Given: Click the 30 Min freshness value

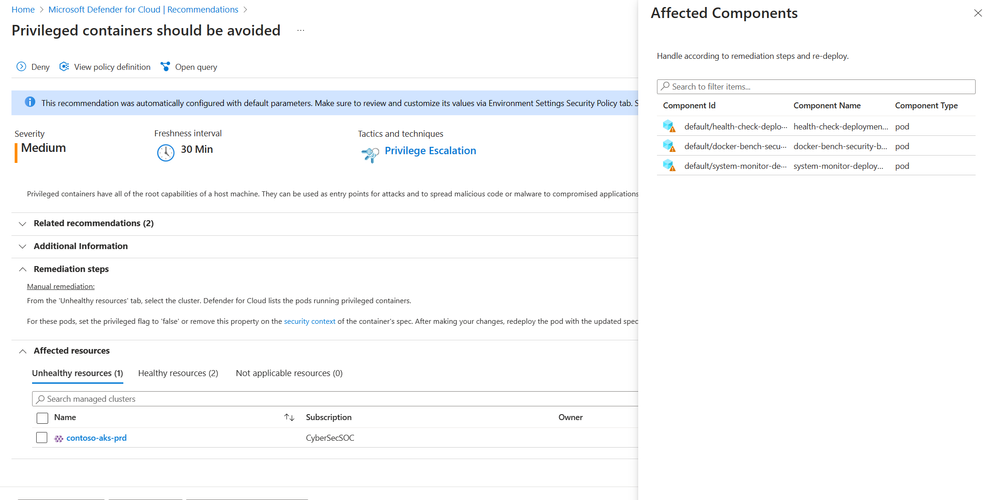Looking at the screenshot, I should [197, 150].
